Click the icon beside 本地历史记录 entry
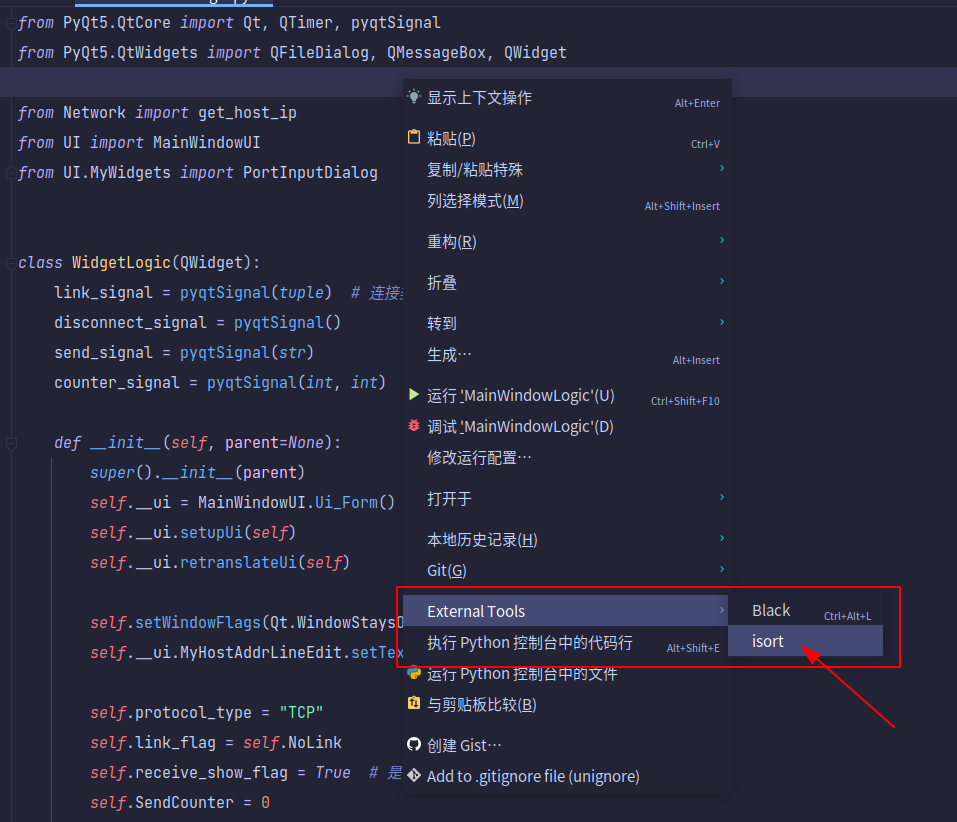The image size is (957, 822). click(414, 538)
